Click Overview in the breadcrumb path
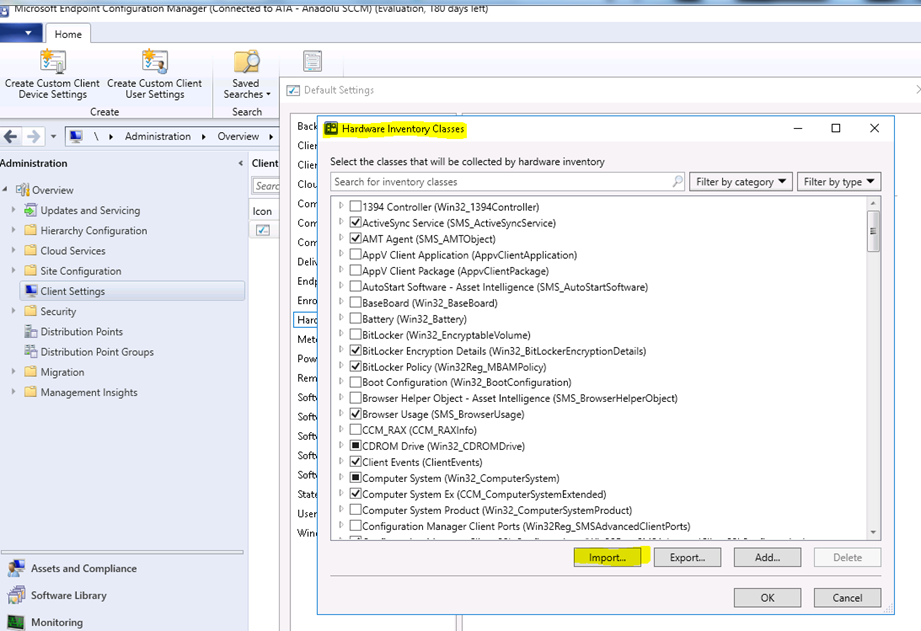The width and height of the screenshot is (921, 631). point(238,136)
